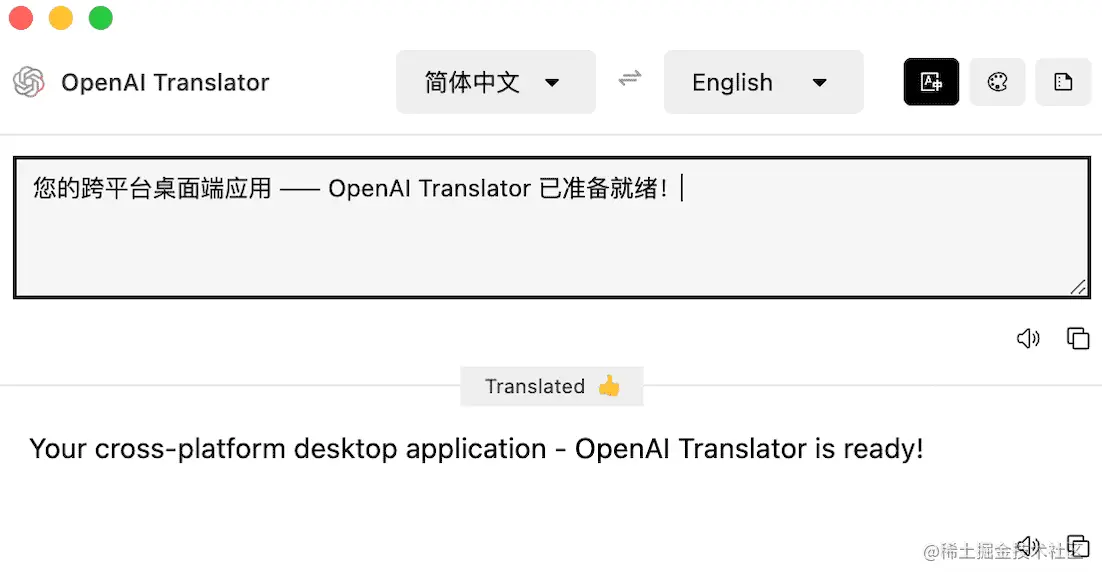This screenshot has height=580, width=1102.
Task: Copy the translated text
Action: pos(1078,546)
